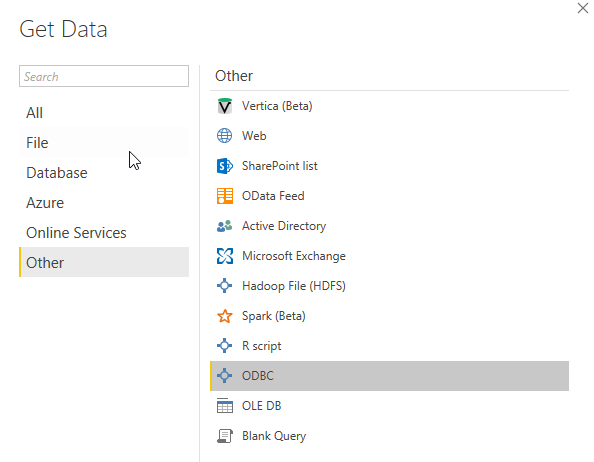Select the Web globe icon
This screenshot has height=462, width=594.
pos(225,136)
